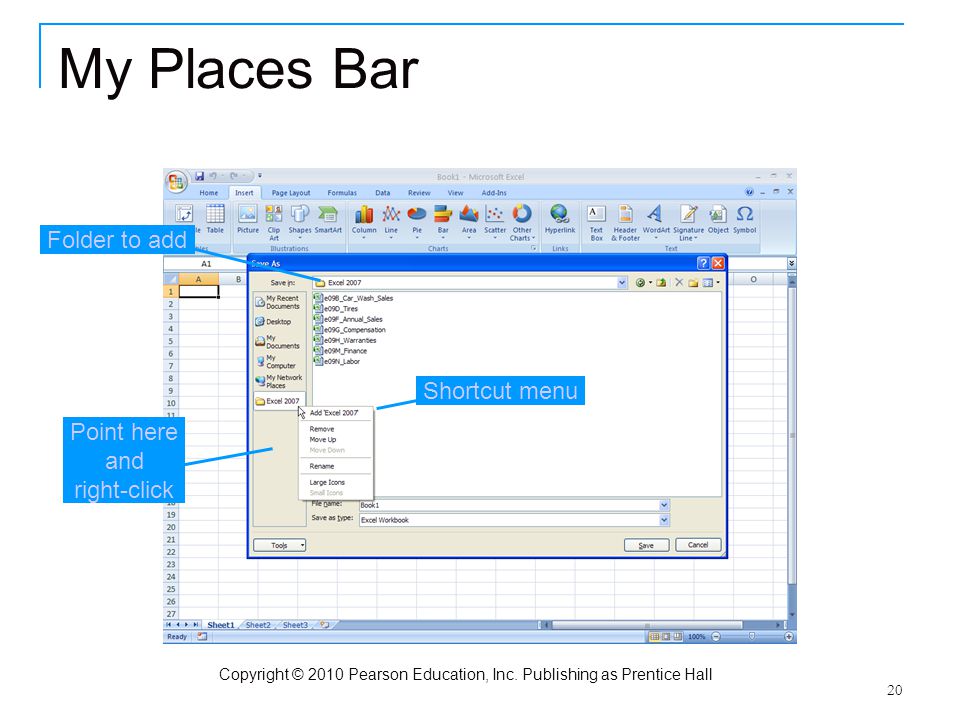This screenshot has width=960, height=720.
Task: Open the Views menu in Save As dialog
Action: click(710, 282)
